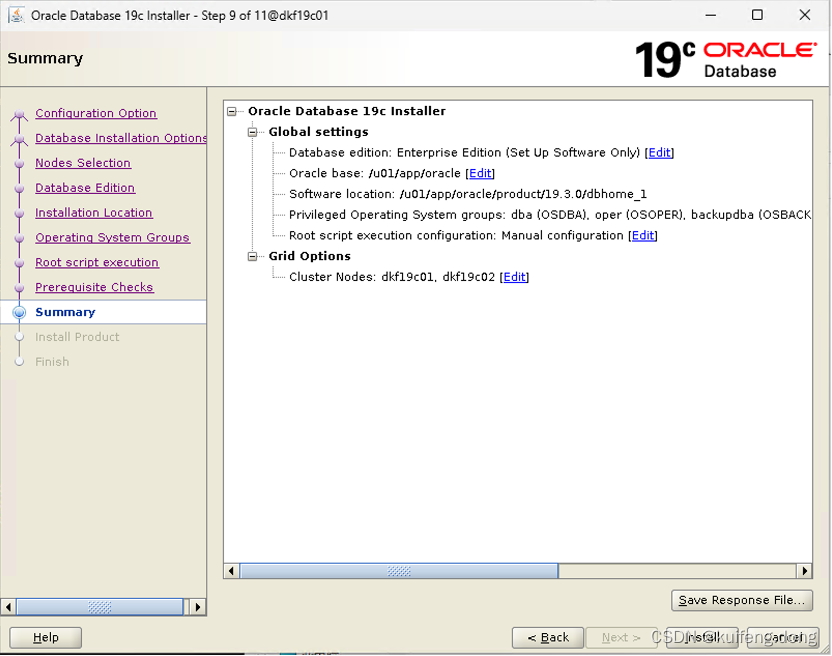832x656 pixels.
Task: Click the Oracle installer icon in the title bar
Action: click(14, 15)
